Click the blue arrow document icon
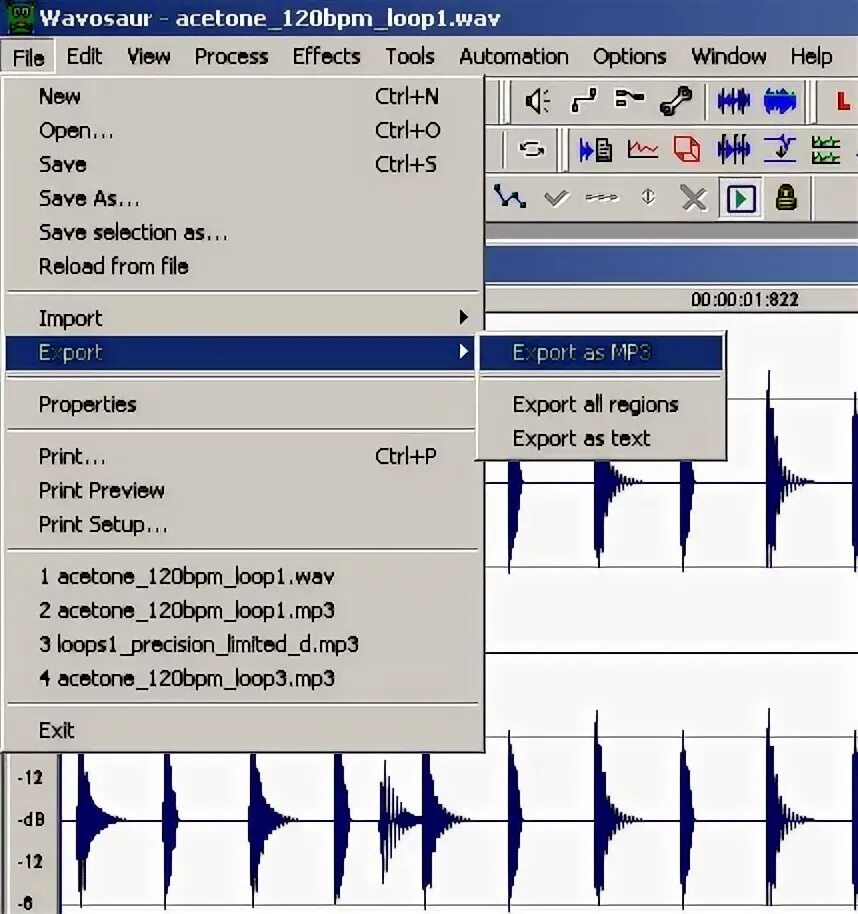858x914 pixels. click(x=595, y=150)
